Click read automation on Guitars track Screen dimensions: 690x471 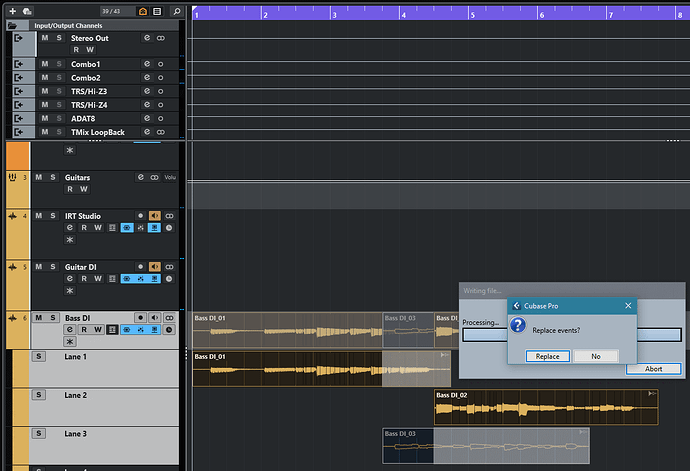click(70, 189)
